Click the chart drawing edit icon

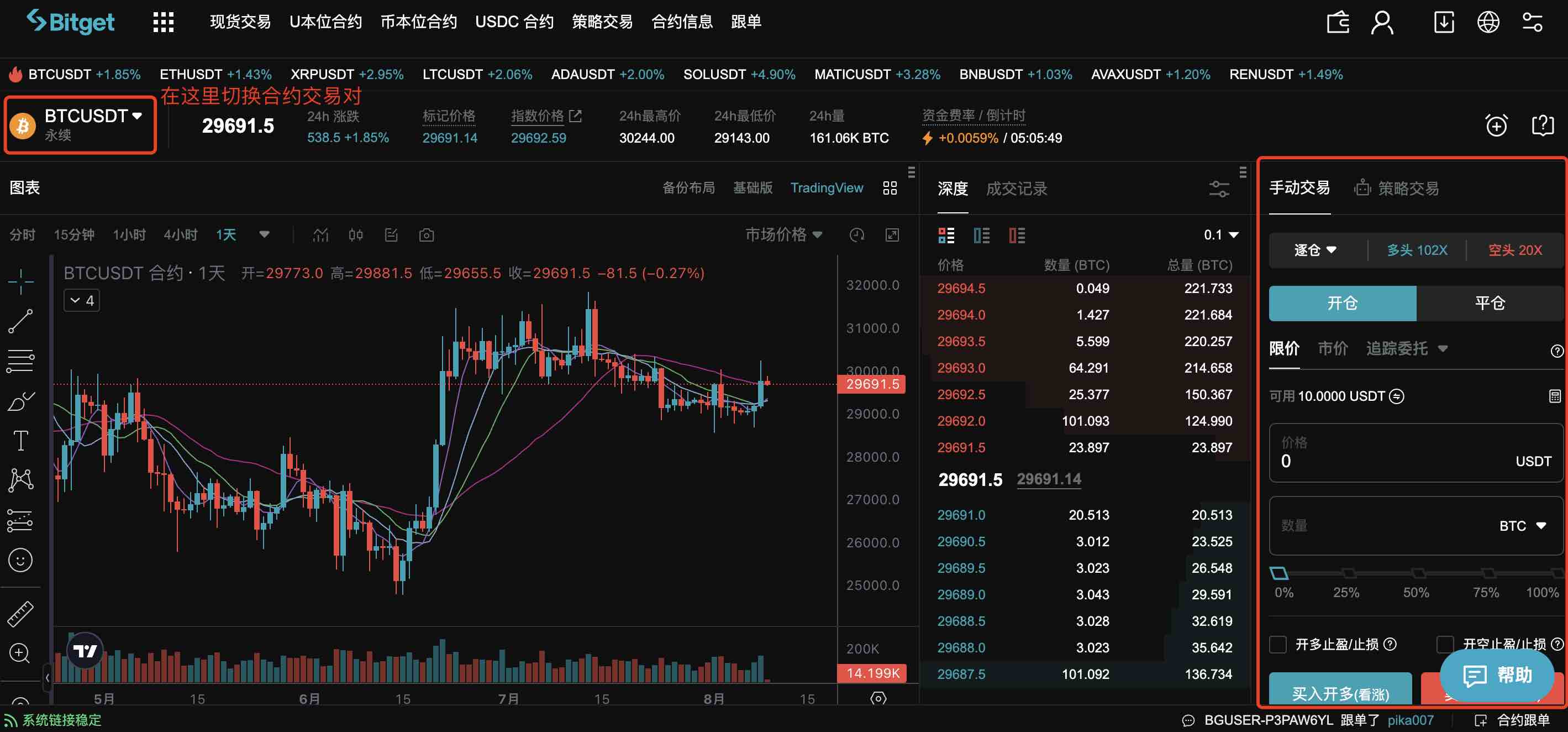coord(391,235)
